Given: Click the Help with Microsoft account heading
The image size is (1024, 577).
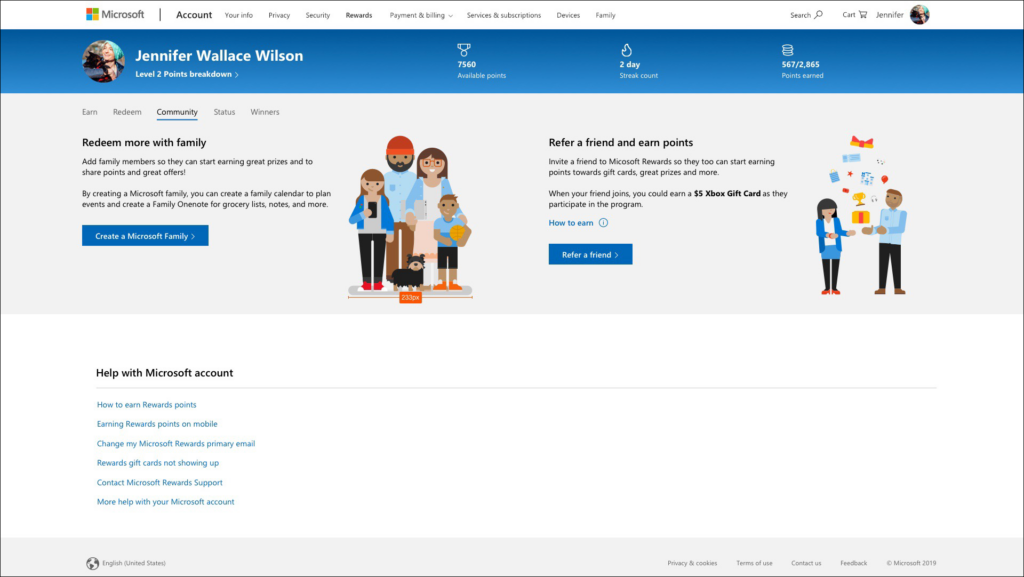Looking at the screenshot, I should tap(165, 373).
